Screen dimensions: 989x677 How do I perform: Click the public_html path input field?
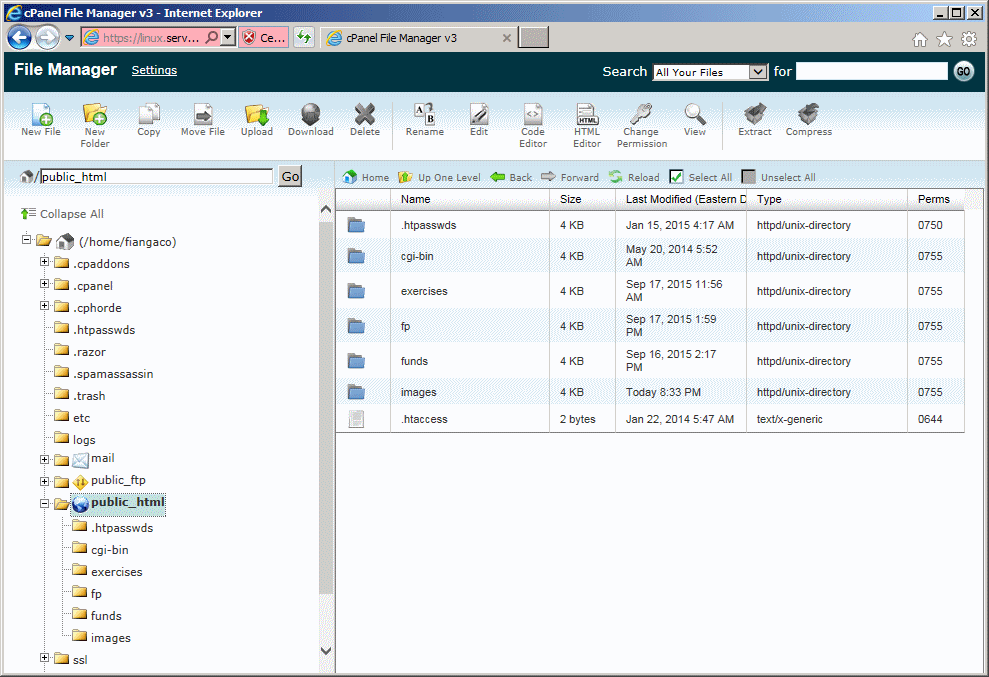[x=156, y=177]
